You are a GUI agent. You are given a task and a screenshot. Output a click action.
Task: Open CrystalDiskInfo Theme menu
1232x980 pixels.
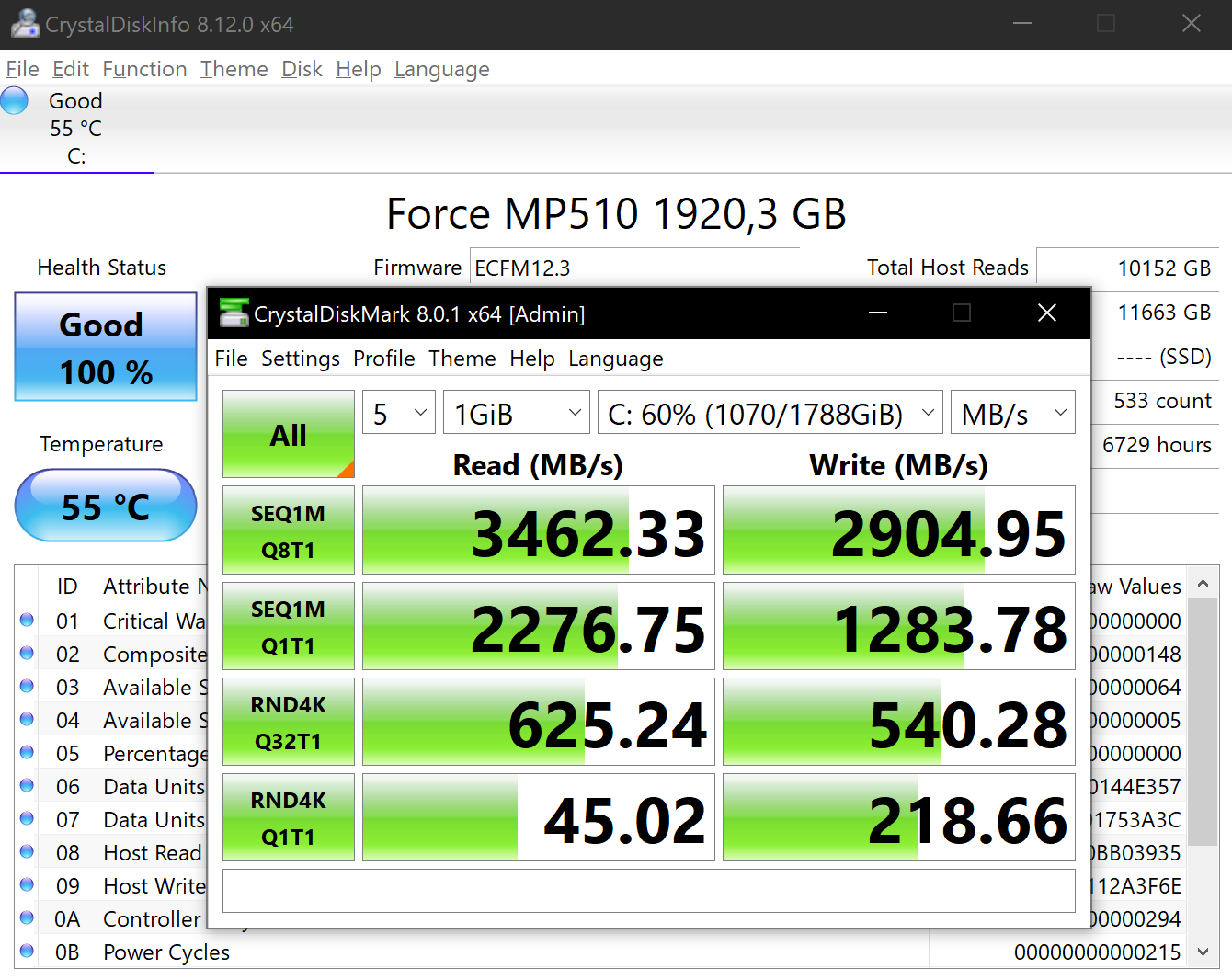coord(234,69)
